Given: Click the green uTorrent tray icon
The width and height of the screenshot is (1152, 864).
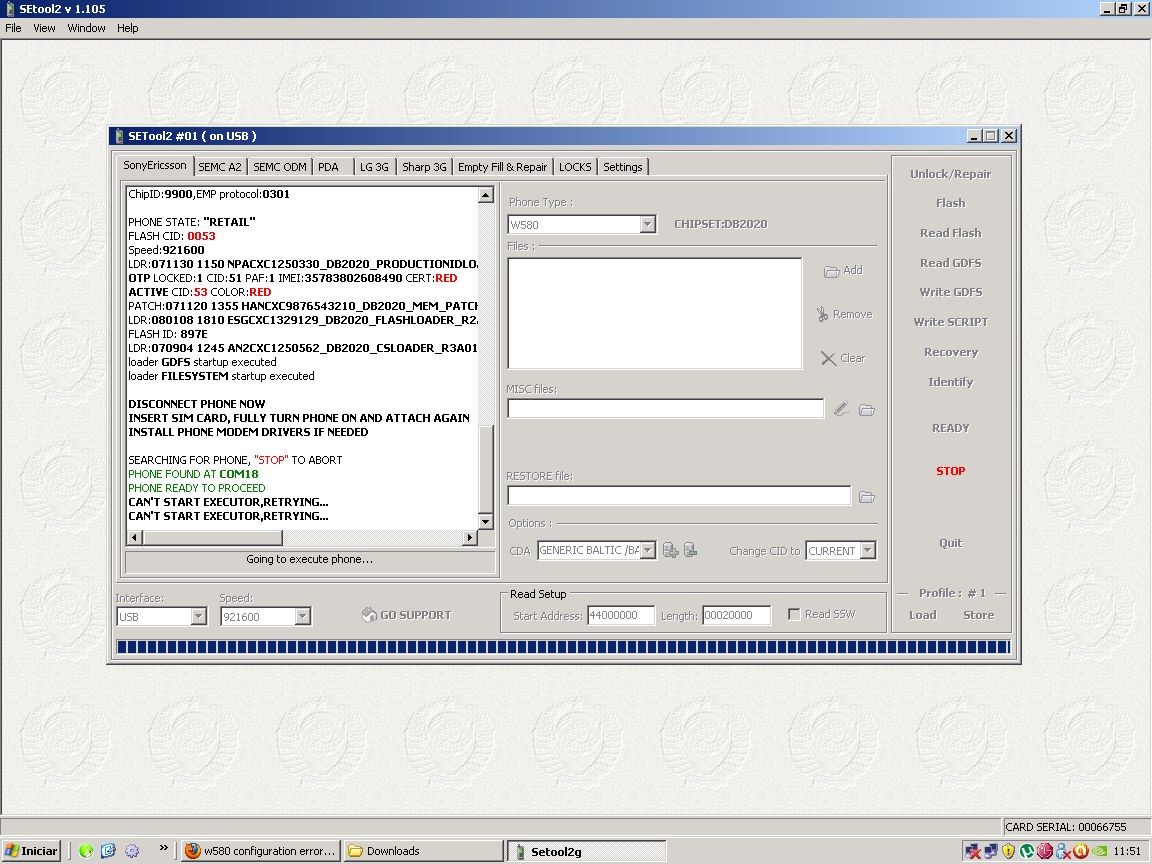Looking at the screenshot, I should click(x=1026, y=851).
